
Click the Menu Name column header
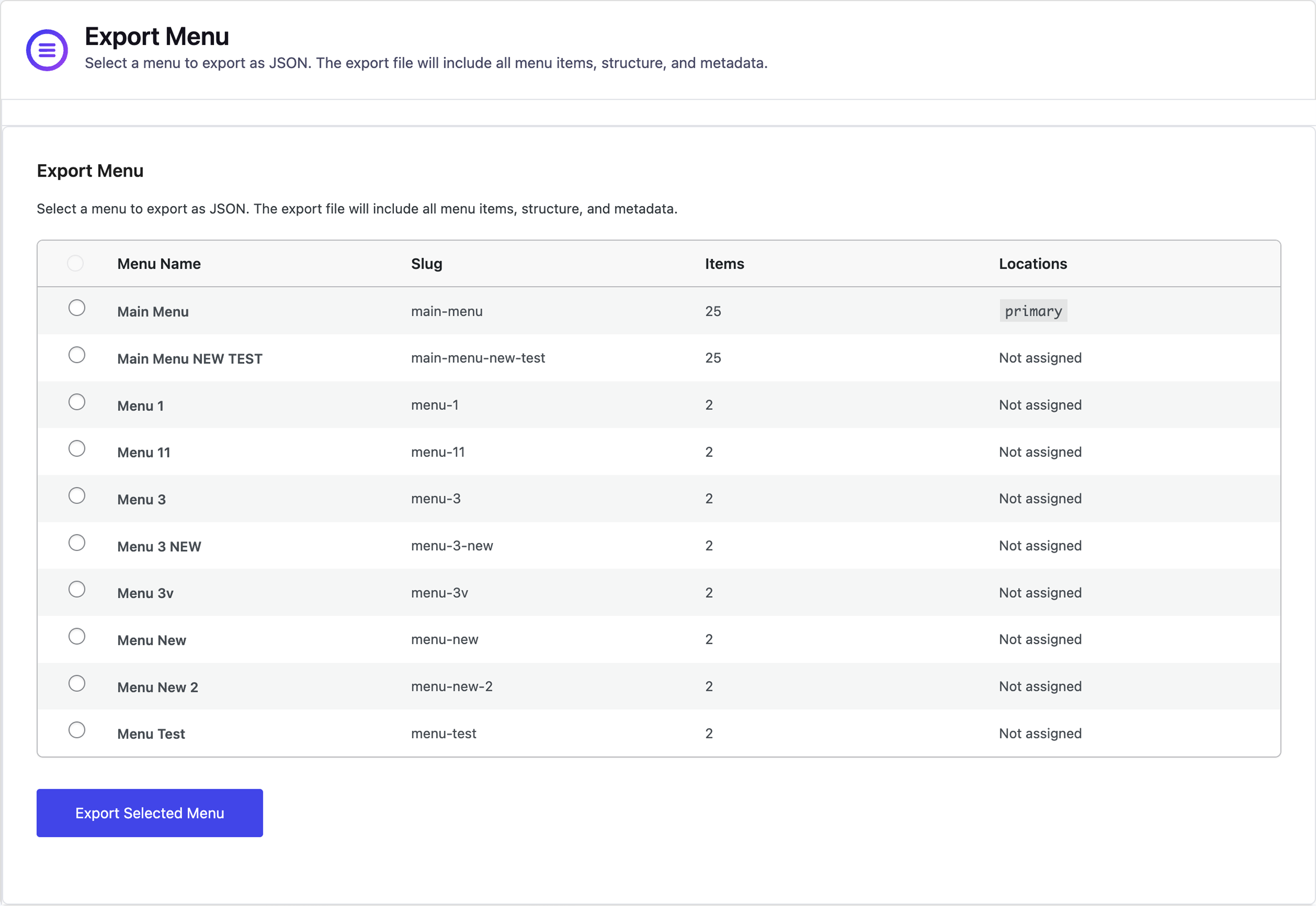(x=159, y=263)
